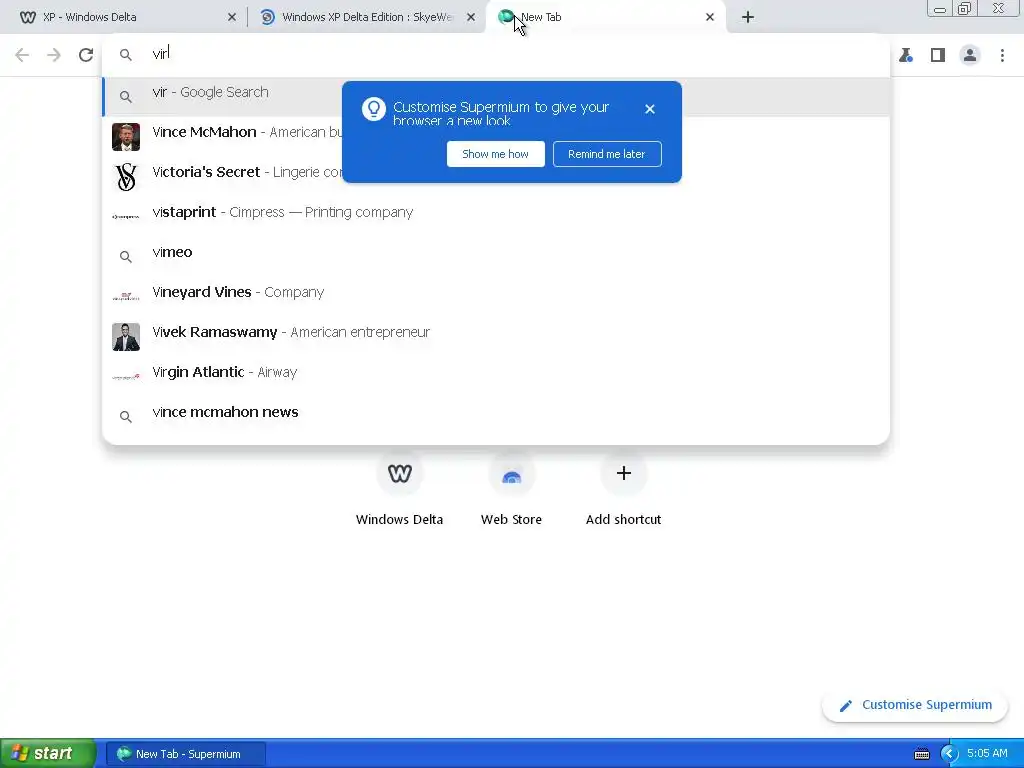Click the address bar search magnifier icon
This screenshot has width=1024, height=768.
[125, 55]
